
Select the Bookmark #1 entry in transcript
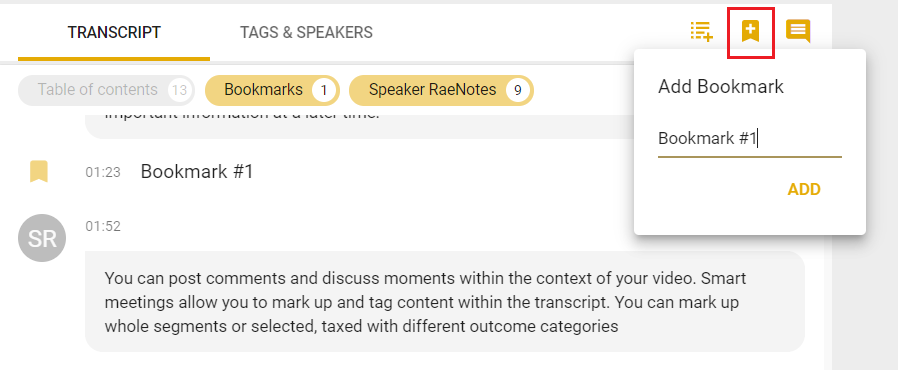pos(197,172)
